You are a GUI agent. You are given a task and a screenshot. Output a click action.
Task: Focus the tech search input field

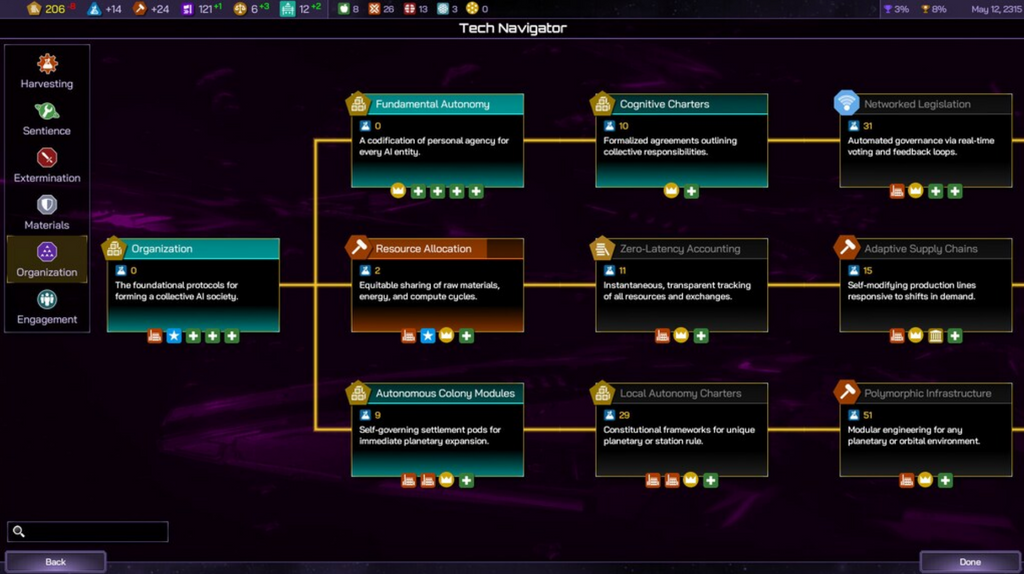tap(88, 532)
